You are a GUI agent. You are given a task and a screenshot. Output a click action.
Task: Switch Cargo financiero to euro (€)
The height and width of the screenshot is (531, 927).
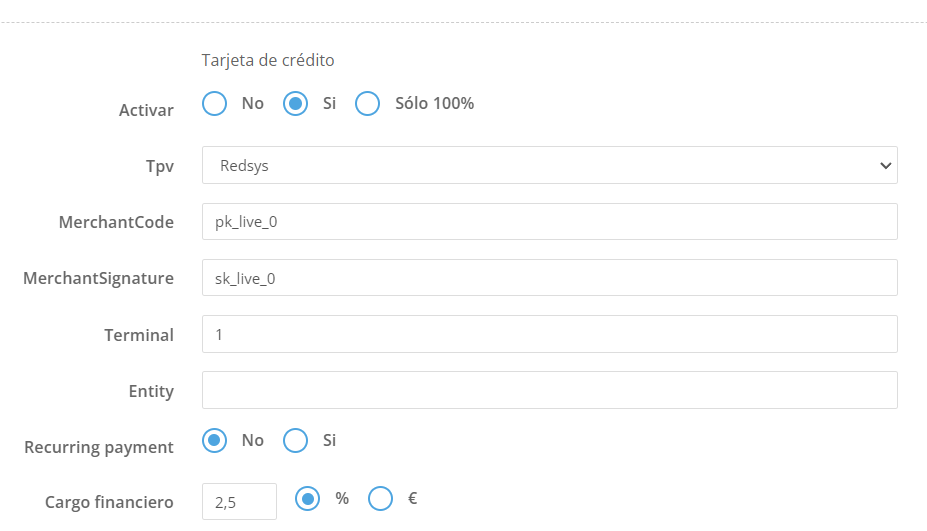(381, 498)
